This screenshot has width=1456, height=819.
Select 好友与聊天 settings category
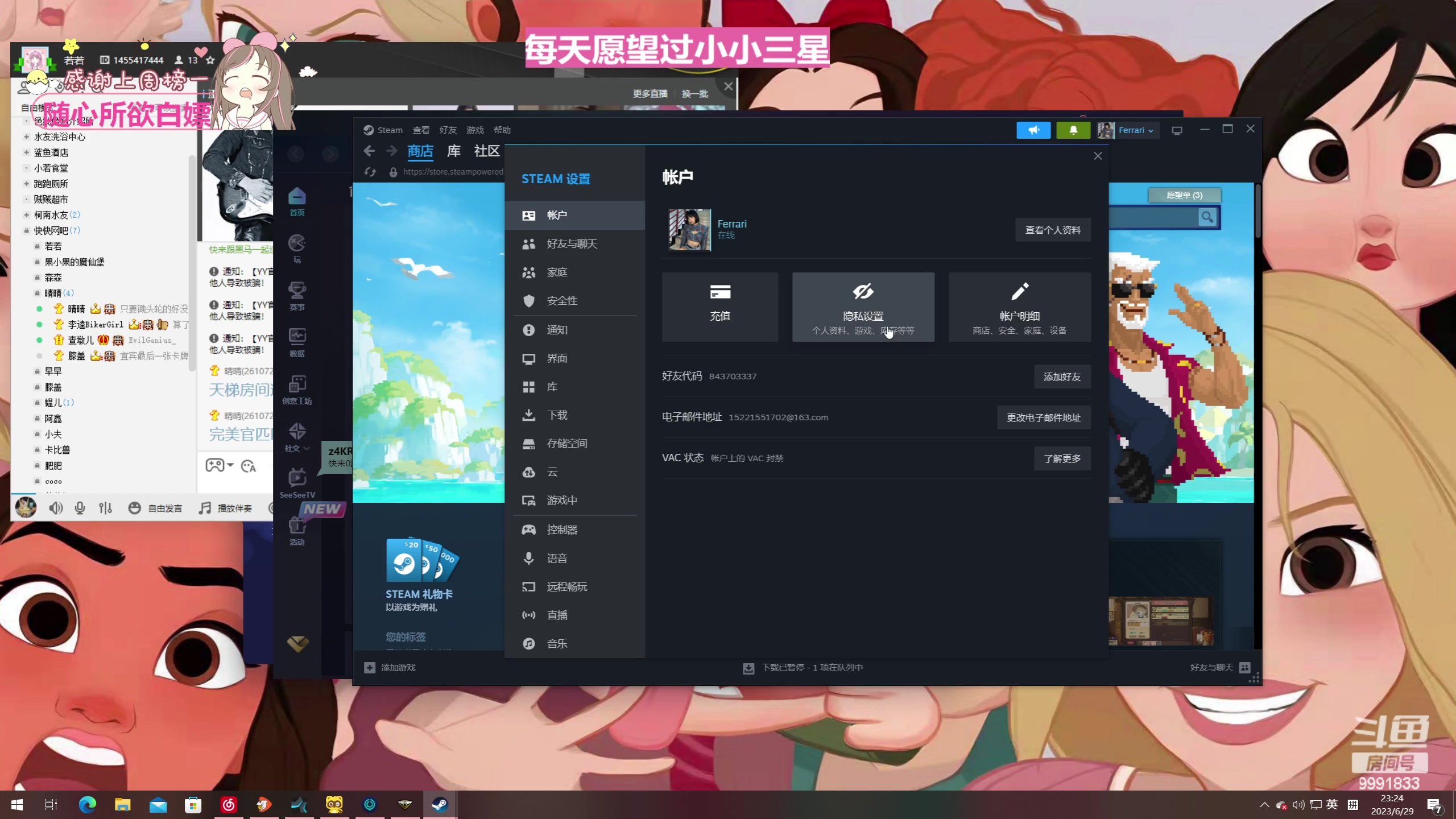574,244
